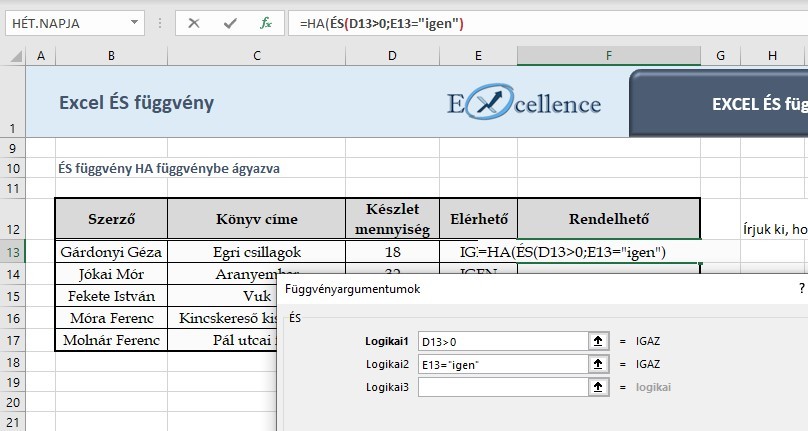Select column C header
This screenshot has width=808, height=431.
click(x=257, y=56)
